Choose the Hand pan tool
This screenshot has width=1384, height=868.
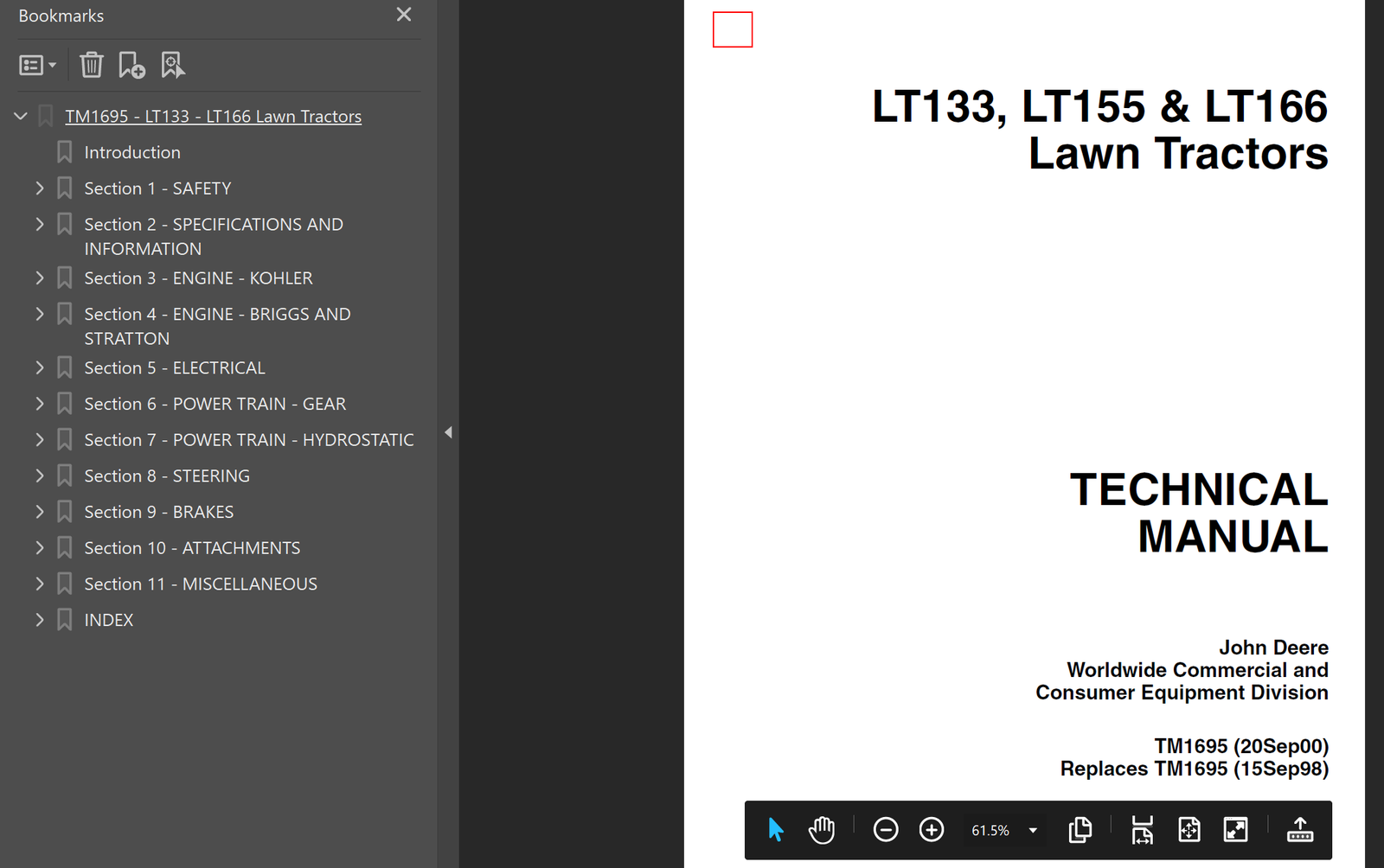point(822,830)
